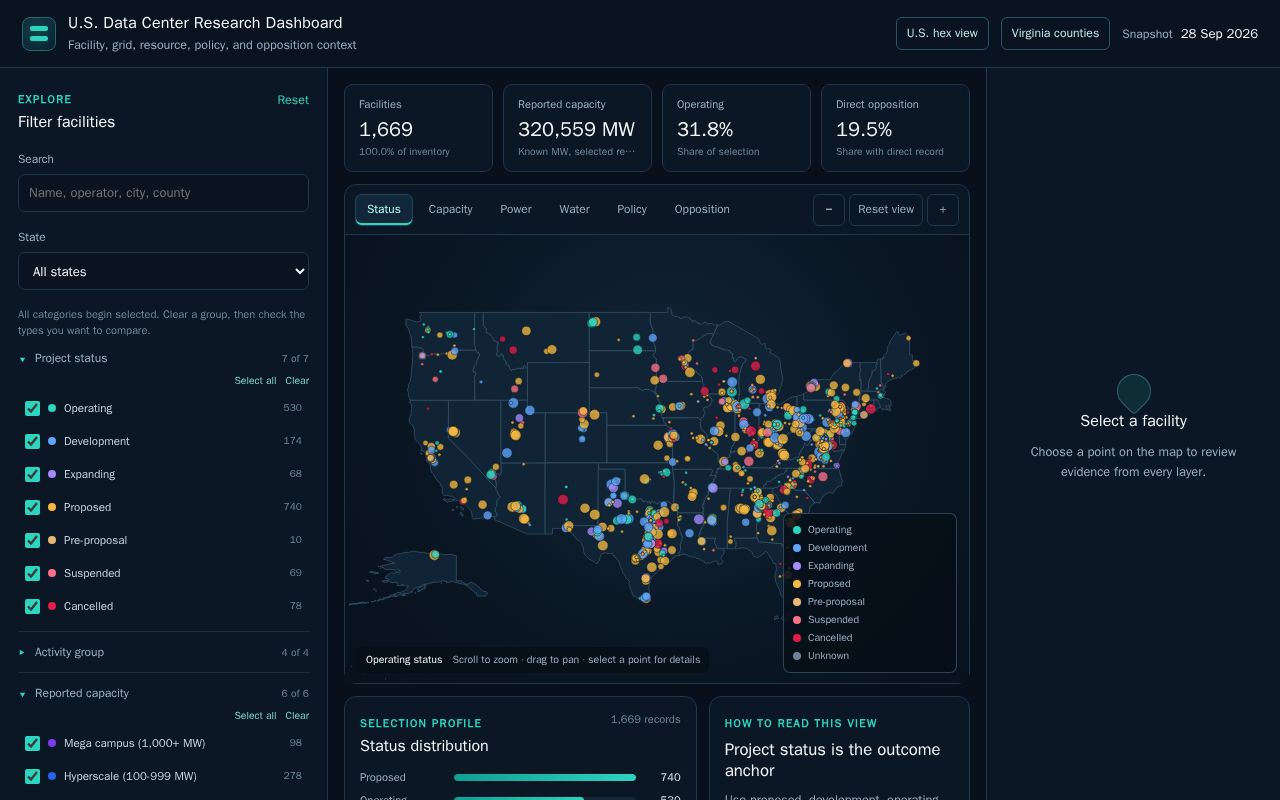The image size is (1280, 800).
Task: Select all Project status types
Action: pos(255,381)
